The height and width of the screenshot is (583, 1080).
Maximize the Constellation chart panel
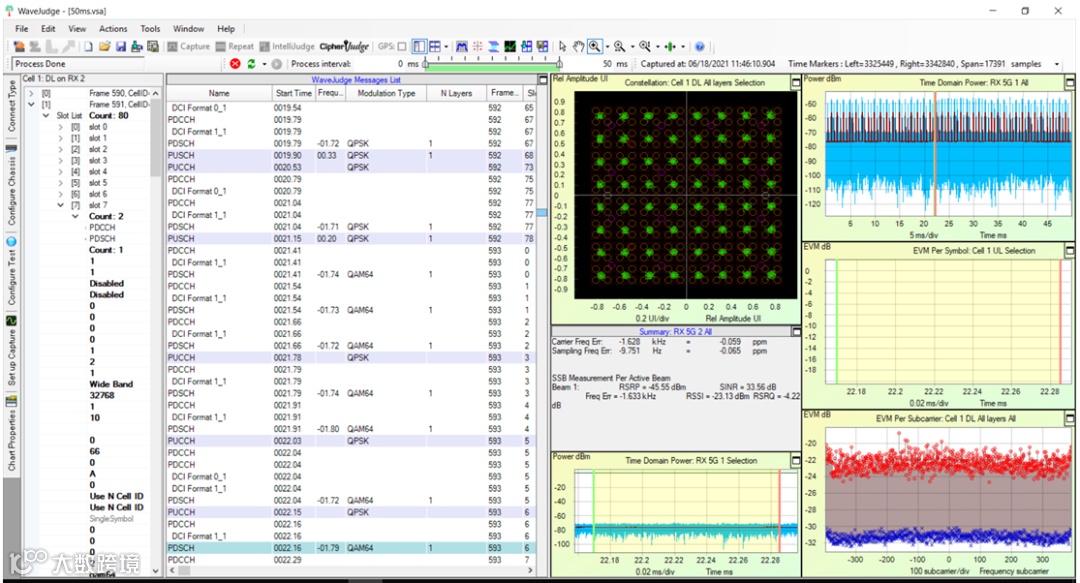(794, 80)
